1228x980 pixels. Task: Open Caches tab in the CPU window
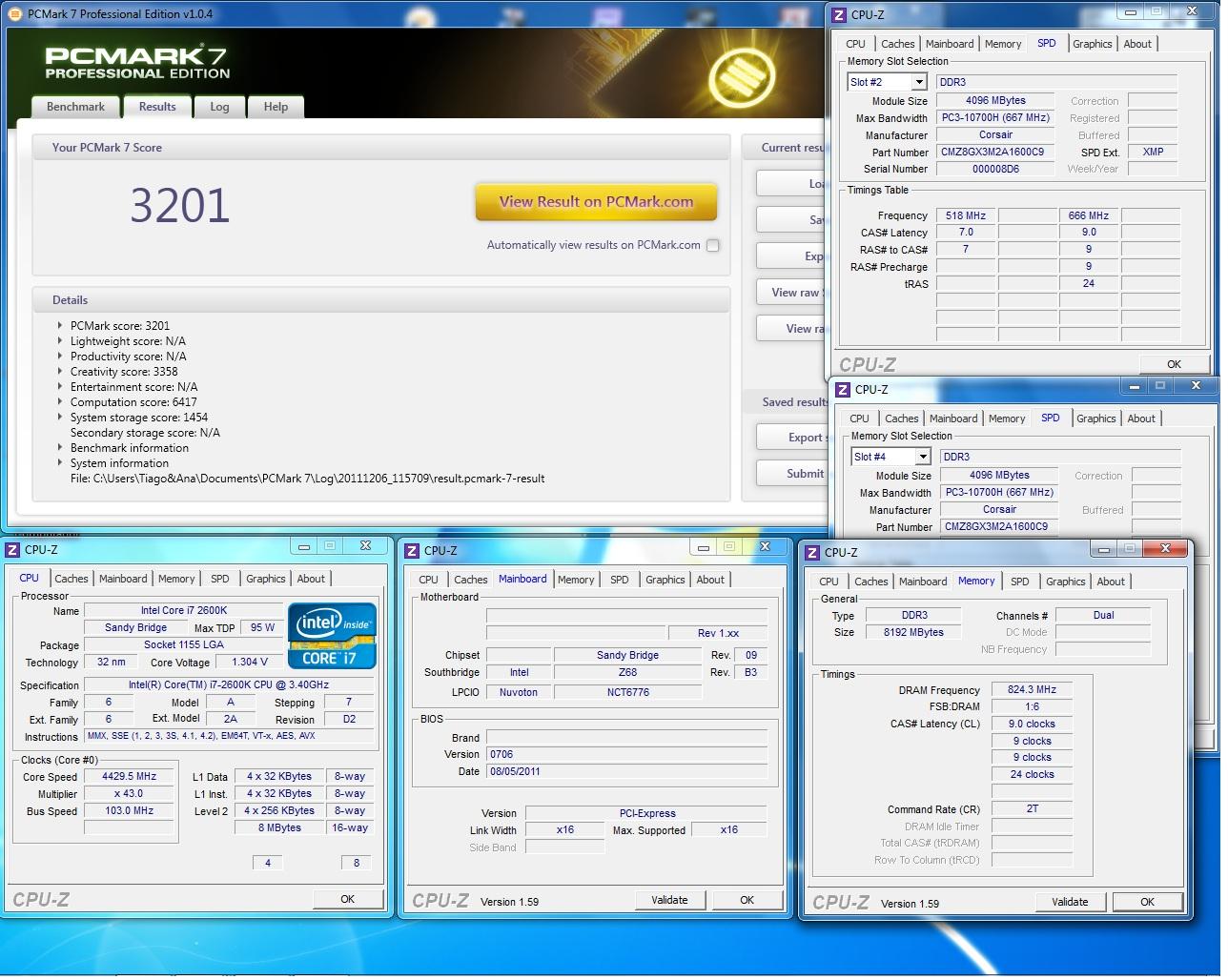click(x=72, y=579)
